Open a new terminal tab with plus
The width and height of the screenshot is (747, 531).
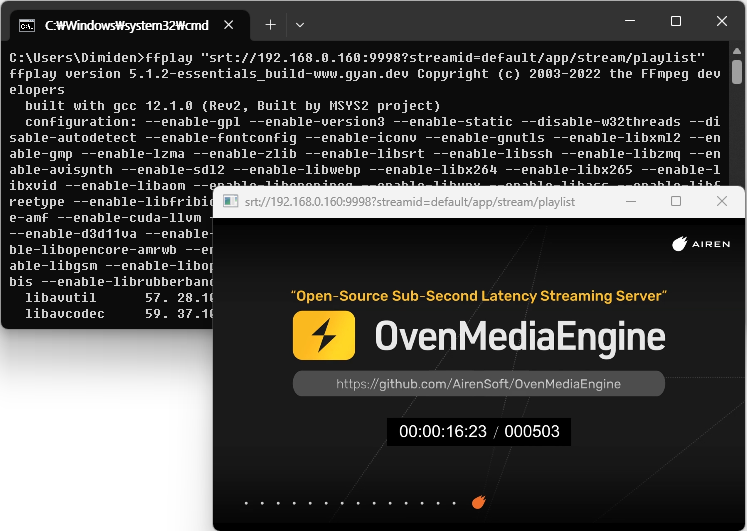pyautogui.click(x=270, y=23)
